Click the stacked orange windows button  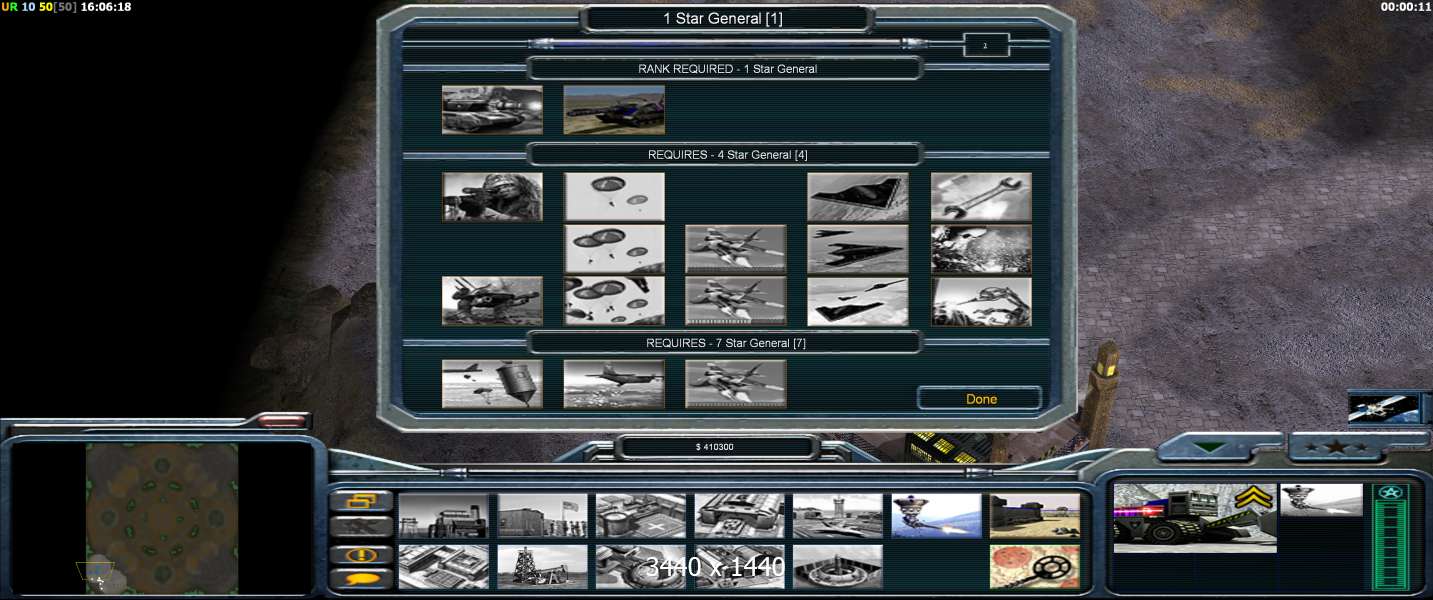(x=360, y=501)
